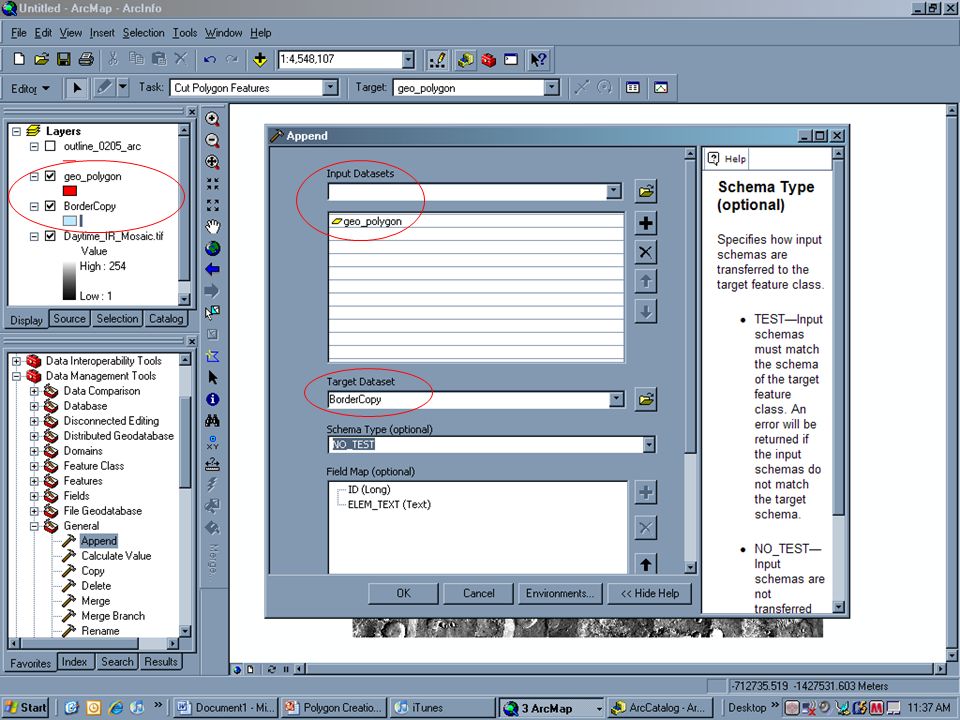This screenshot has height=720, width=960.
Task: Open the ArcCatalog icon in toolbar
Action: click(x=465, y=59)
